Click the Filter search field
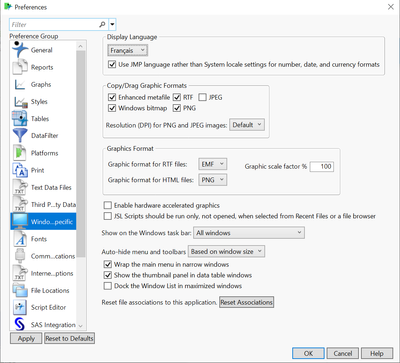400x363 pixels. (x=54, y=24)
